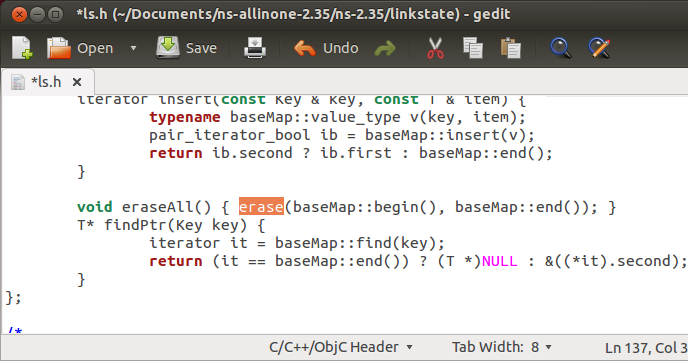Cut the selection with the scissors icon
Viewport: 688px width, 361px height.
point(435,48)
